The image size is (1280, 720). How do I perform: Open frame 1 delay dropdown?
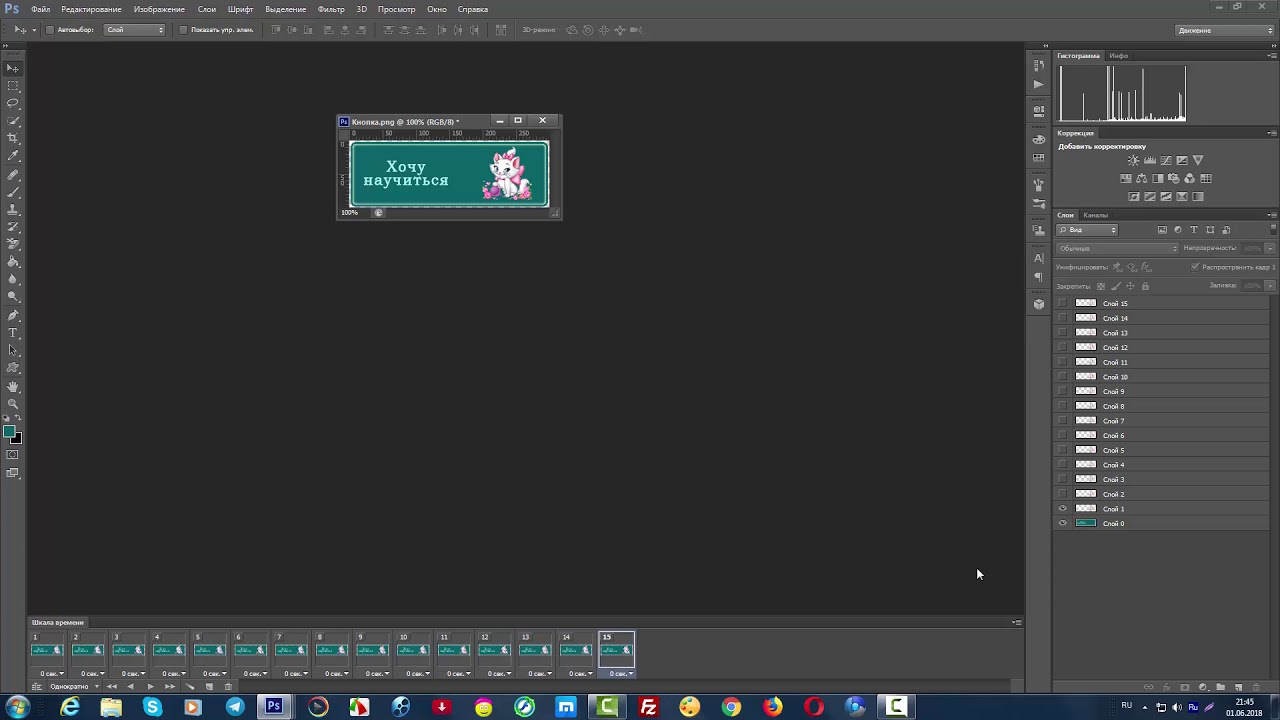tap(52, 673)
